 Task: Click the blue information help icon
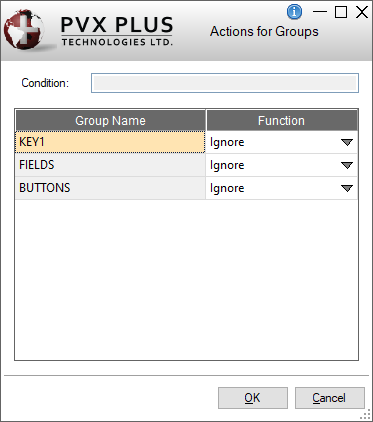tap(294, 12)
